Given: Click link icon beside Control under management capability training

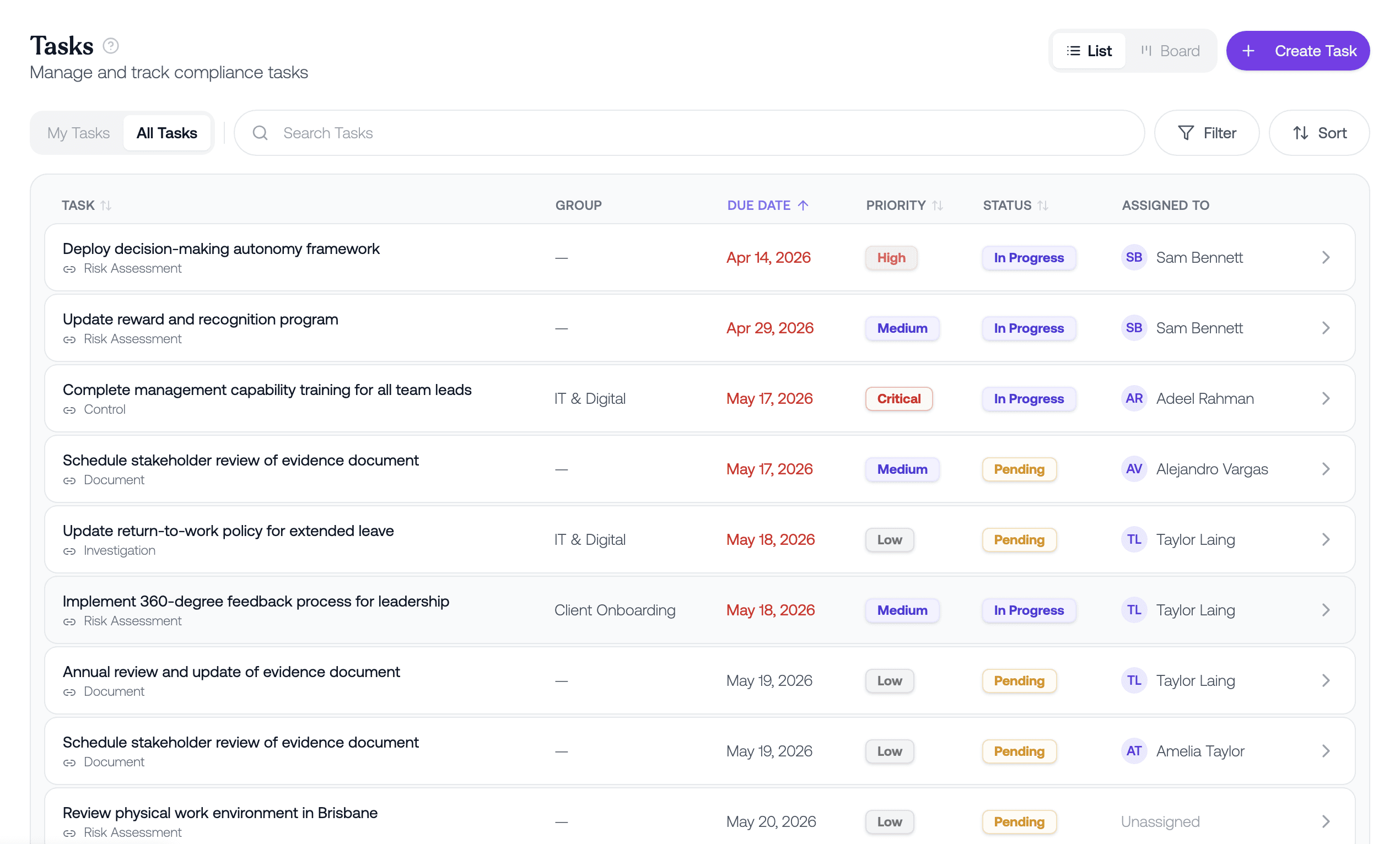Looking at the screenshot, I should (x=69, y=410).
